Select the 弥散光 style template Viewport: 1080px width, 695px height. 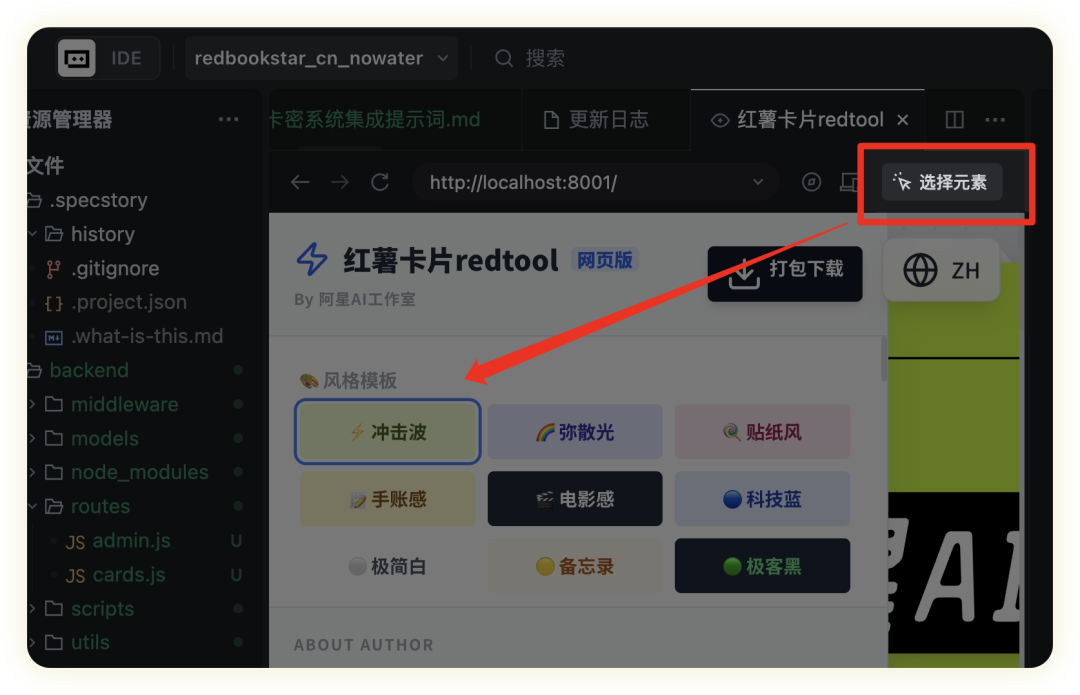coord(575,432)
